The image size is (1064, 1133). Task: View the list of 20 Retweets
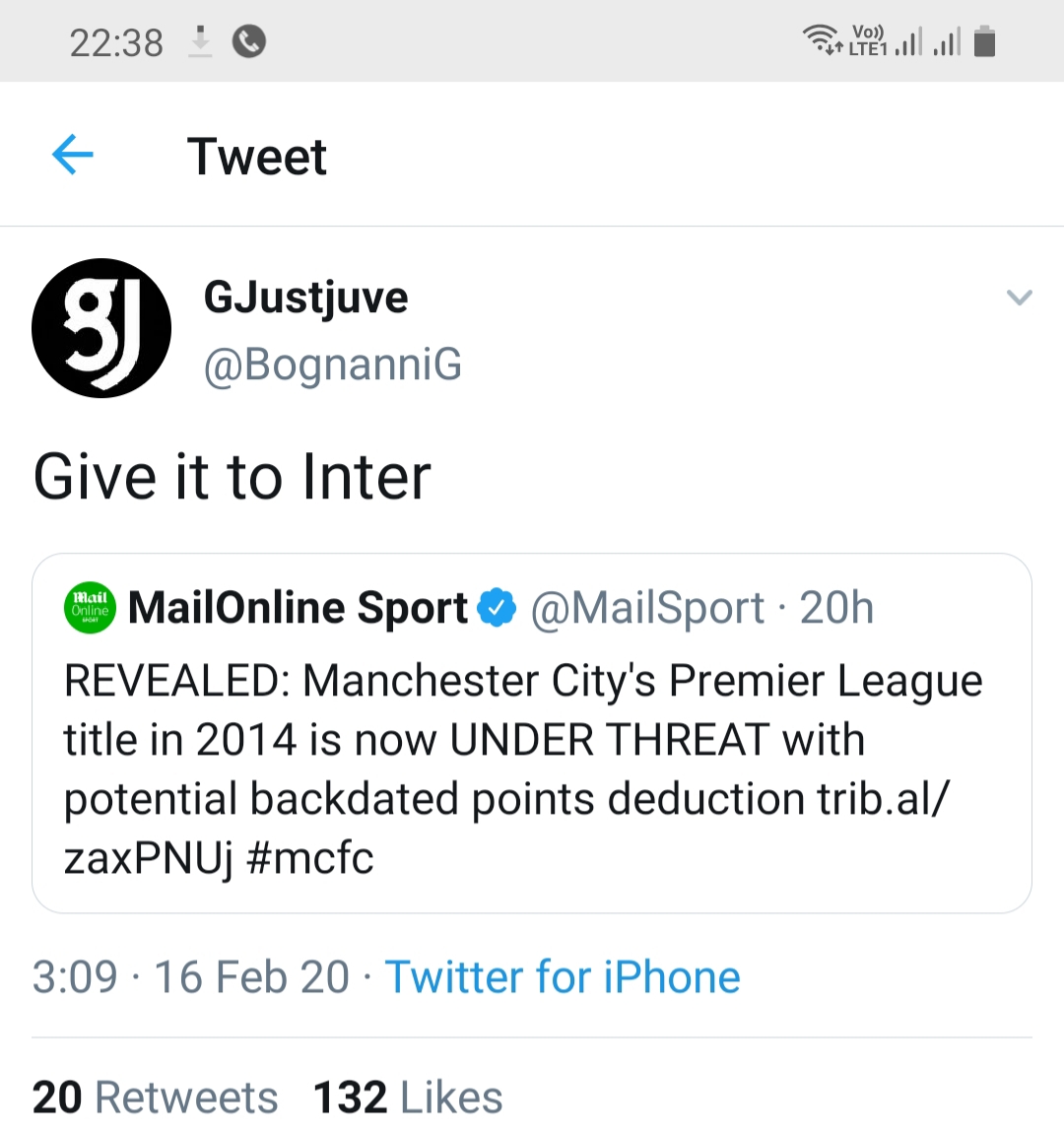pos(156,1098)
